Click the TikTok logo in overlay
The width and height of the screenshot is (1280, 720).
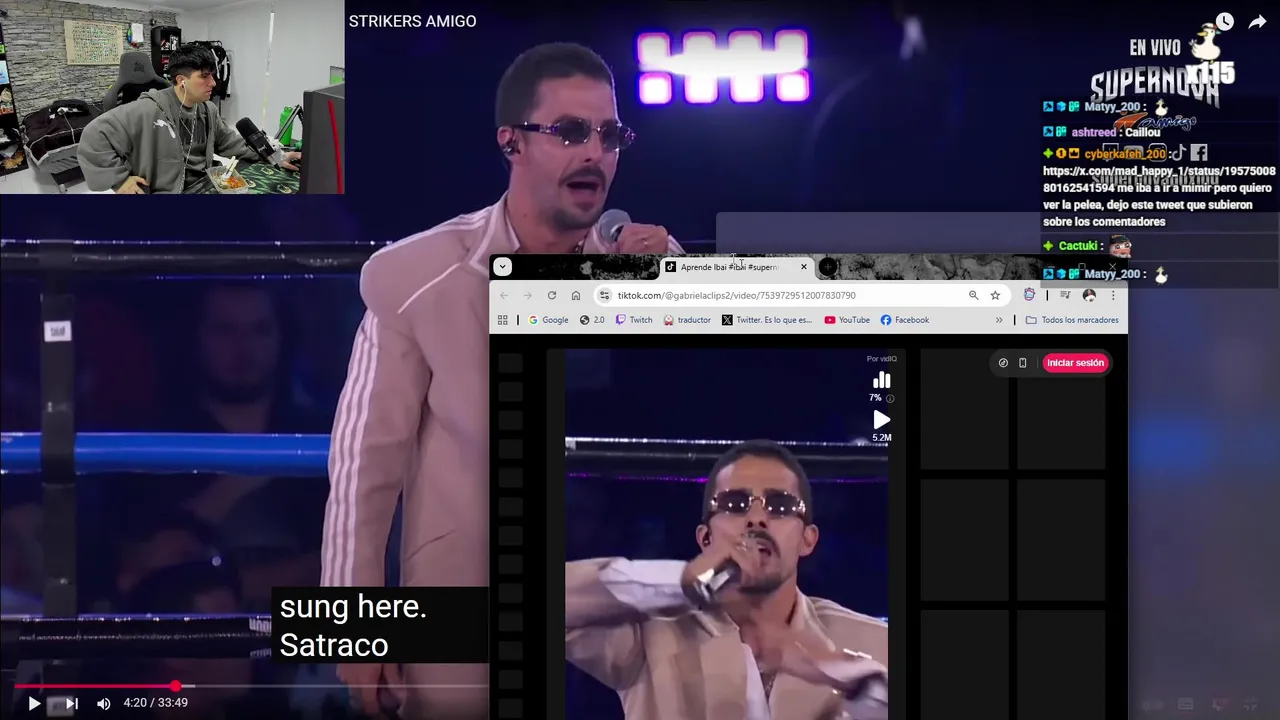1178,153
